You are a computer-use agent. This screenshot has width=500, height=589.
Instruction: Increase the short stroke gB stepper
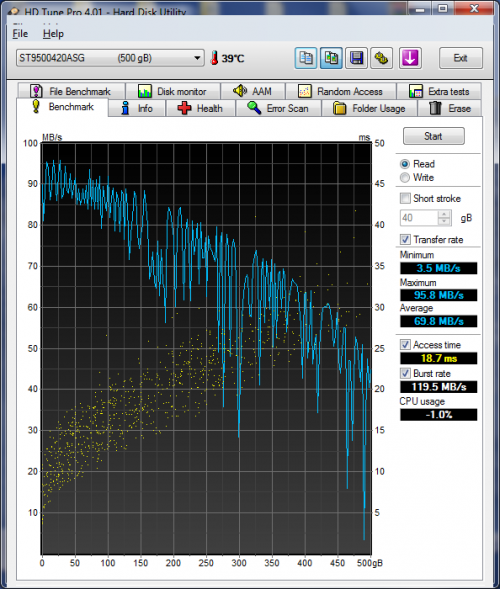pos(444,214)
